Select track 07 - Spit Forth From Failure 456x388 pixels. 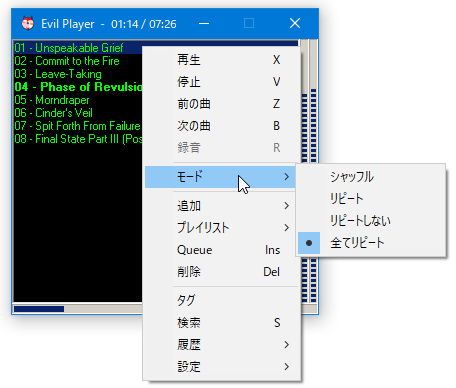[78, 126]
